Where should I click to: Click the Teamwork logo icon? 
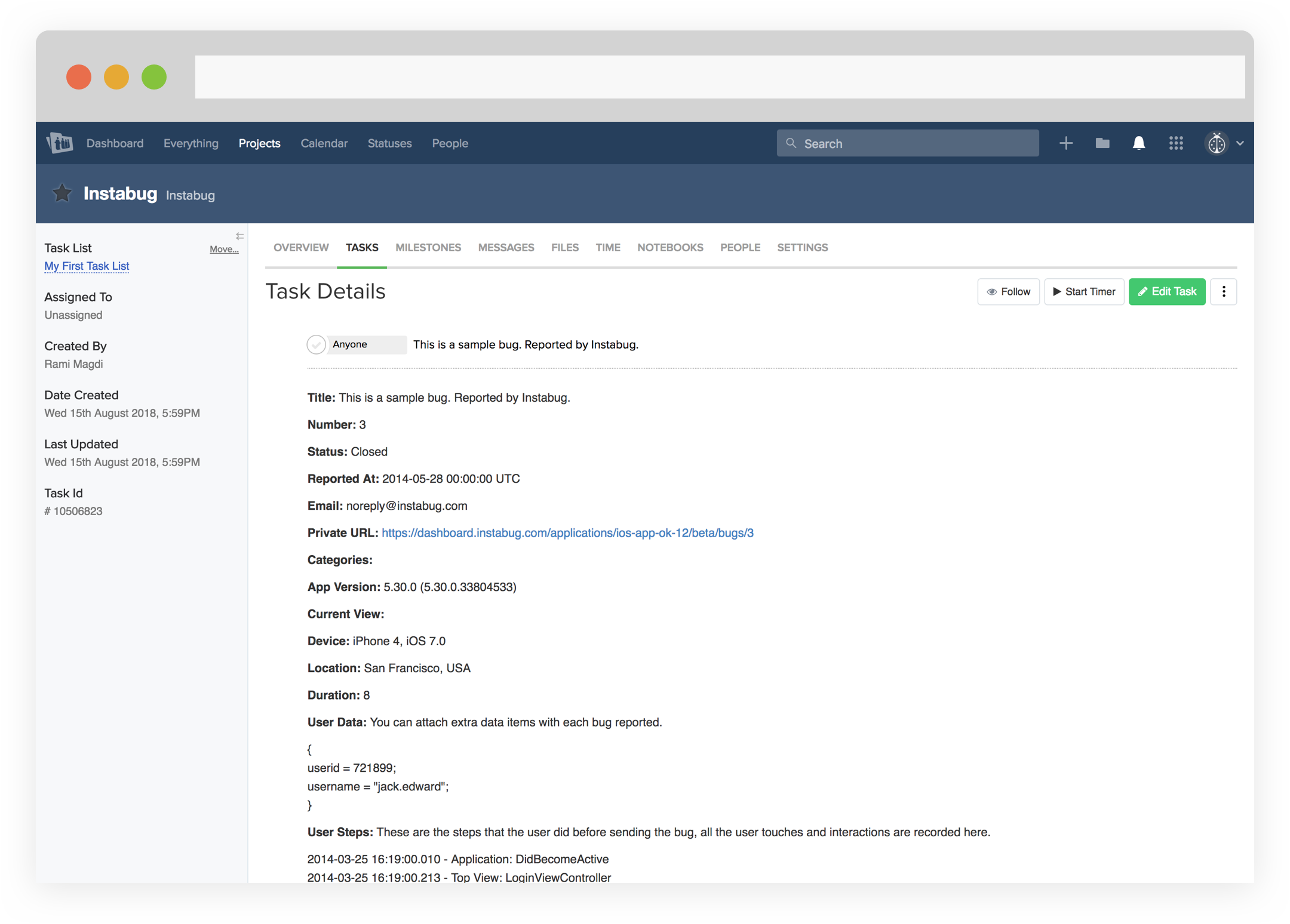pos(60,143)
